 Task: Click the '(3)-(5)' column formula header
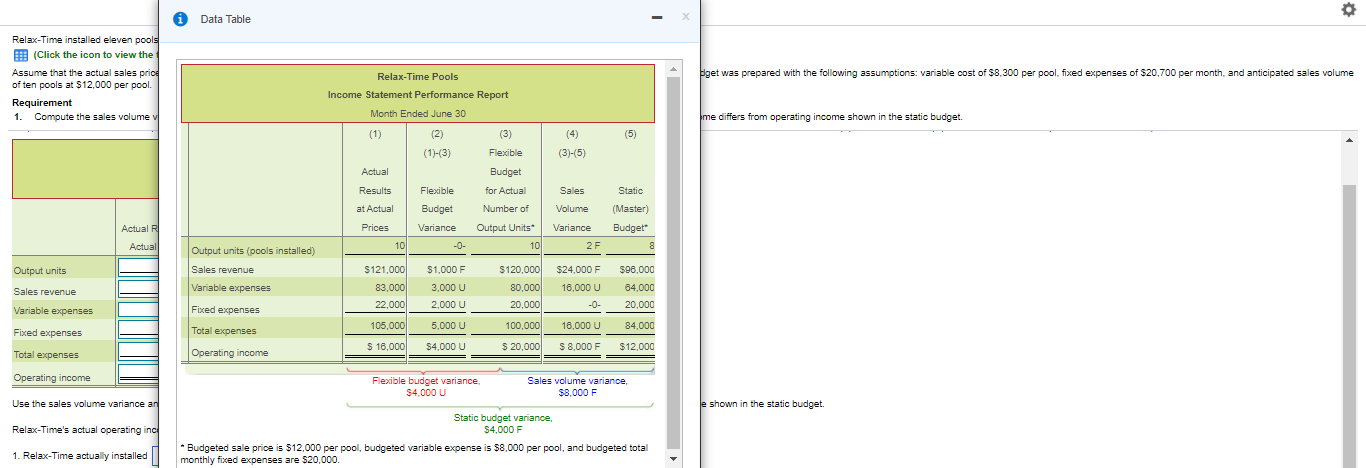click(x=572, y=153)
